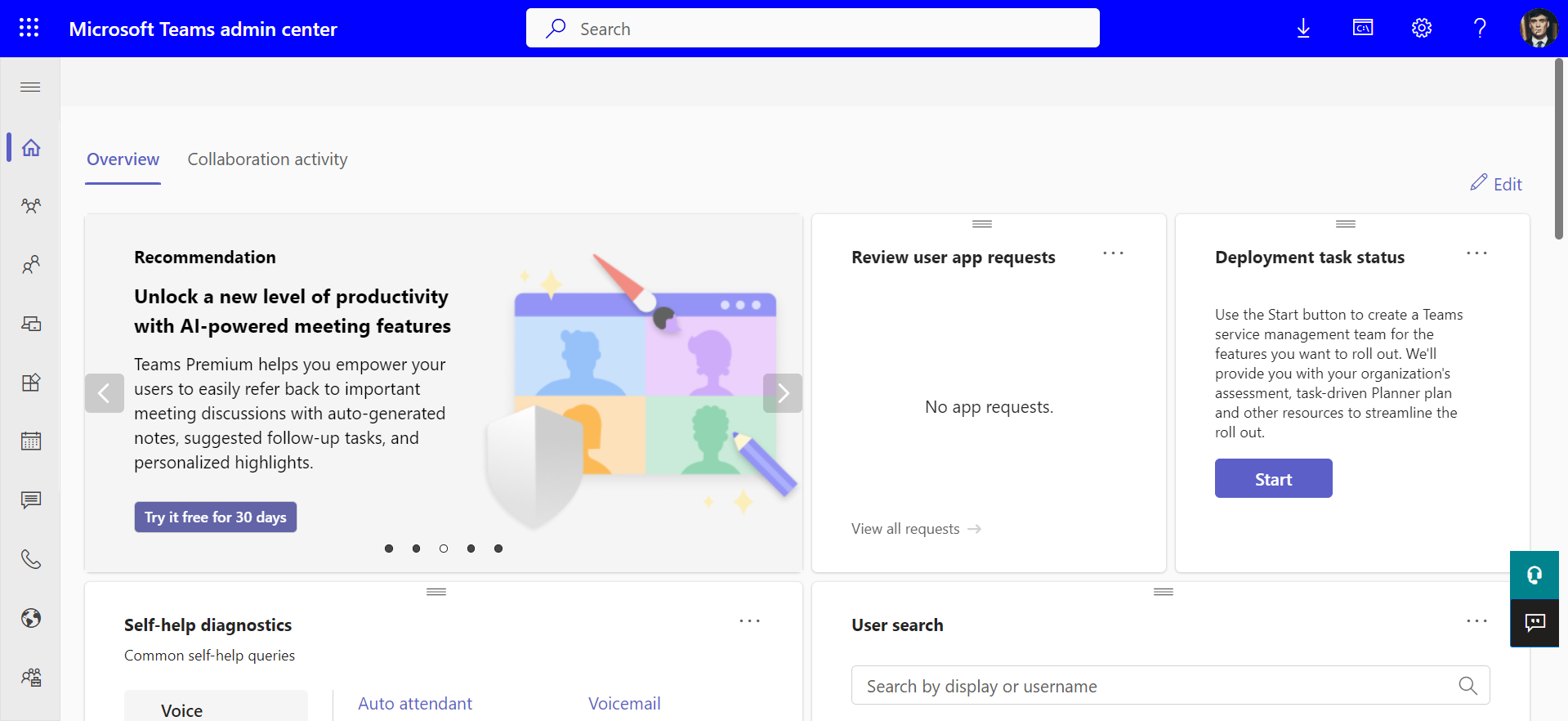Click the Search by display or username field
This screenshot has width=1568, height=721.
1170,686
